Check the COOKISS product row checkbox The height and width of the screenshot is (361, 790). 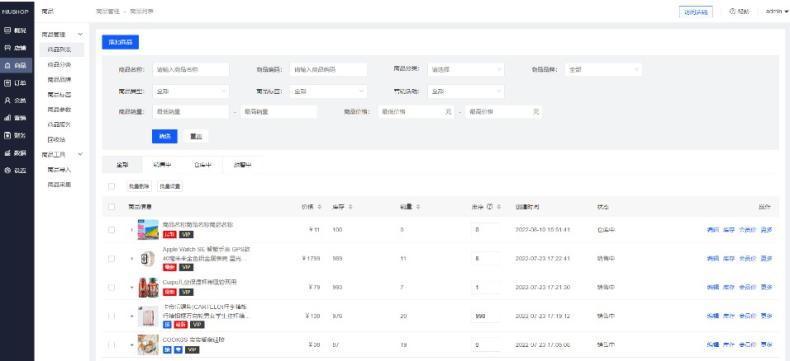pos(111,345)
